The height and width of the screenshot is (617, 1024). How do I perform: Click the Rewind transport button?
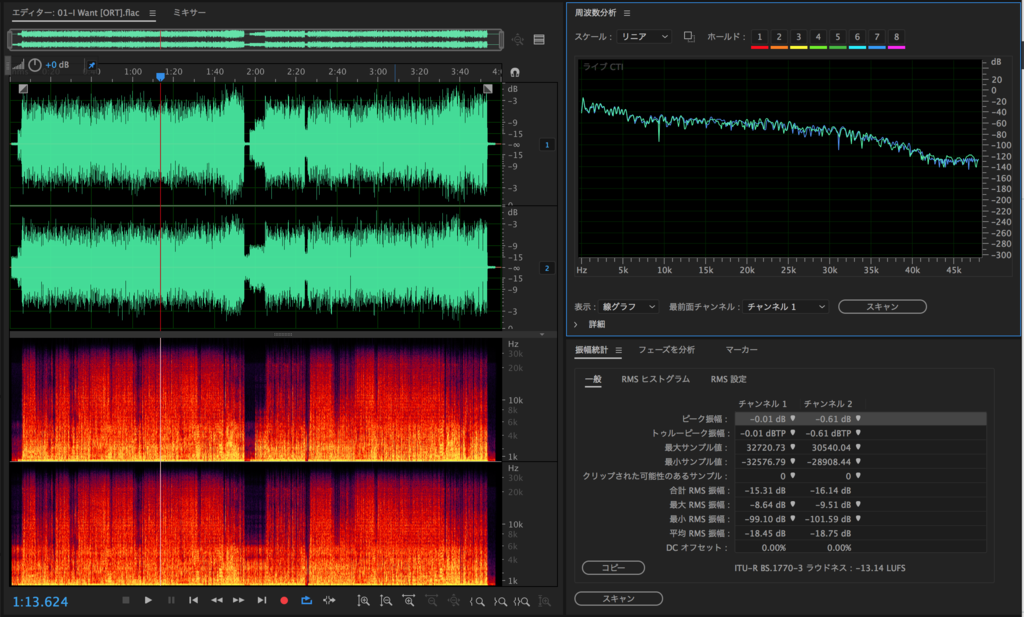pos(217,600)
